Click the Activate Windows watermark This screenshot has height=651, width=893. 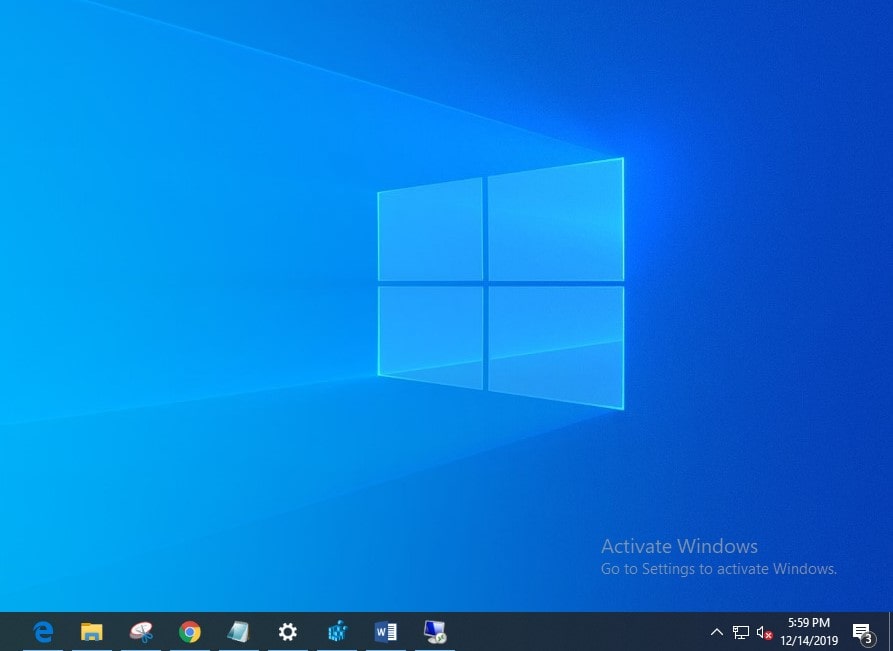(x=679, y=546)
